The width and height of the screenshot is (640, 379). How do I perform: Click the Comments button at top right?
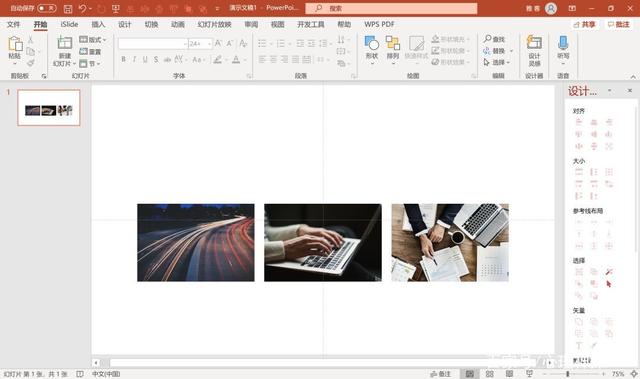coord(619,24)
